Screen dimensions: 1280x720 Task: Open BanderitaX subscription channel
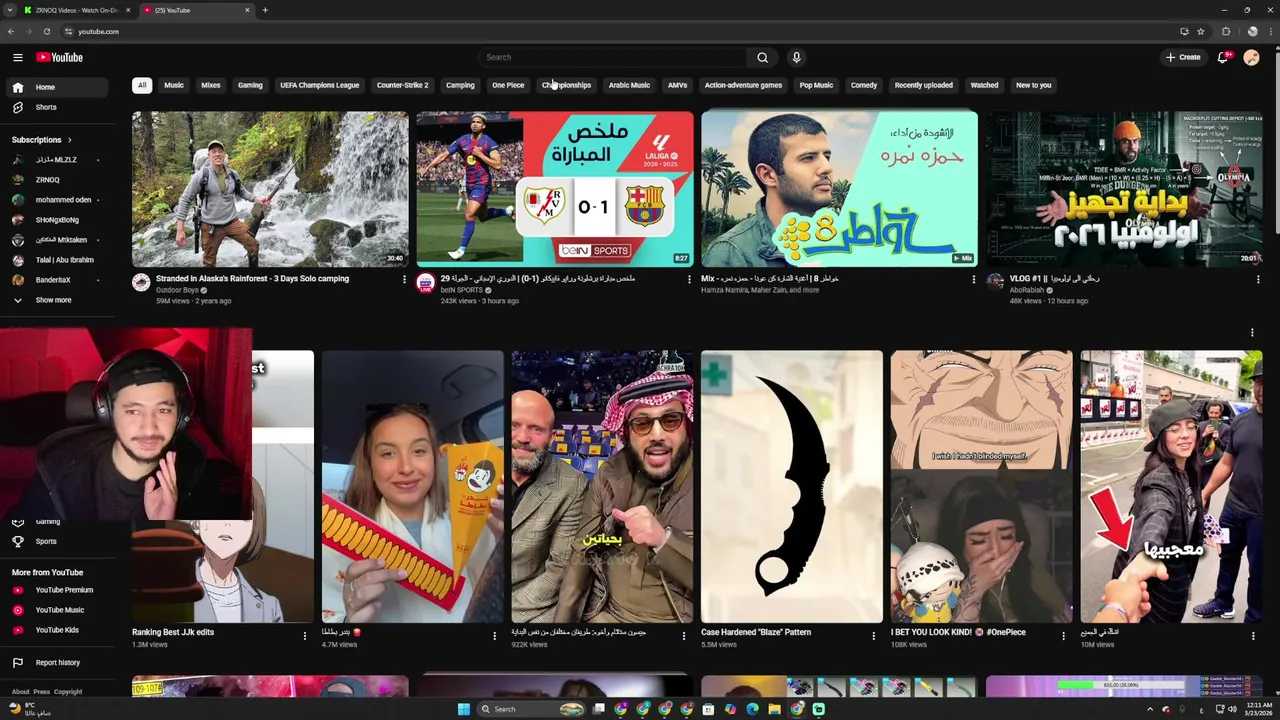(x=55, y=280)
